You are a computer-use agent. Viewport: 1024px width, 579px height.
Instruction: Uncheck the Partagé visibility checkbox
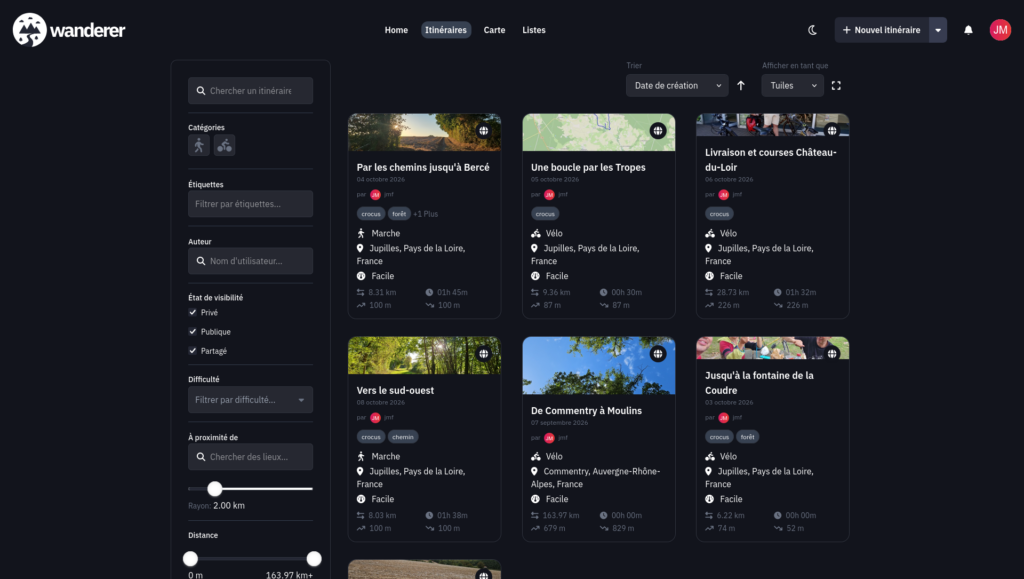[193, 351]
